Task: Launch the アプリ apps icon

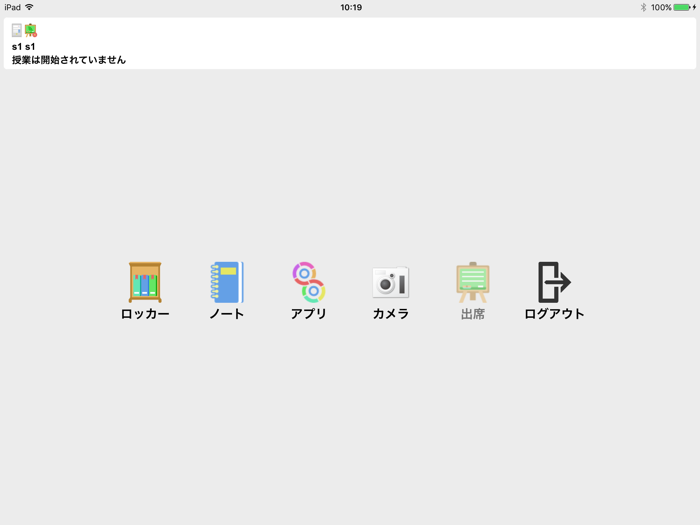Action: pos(308,283)
